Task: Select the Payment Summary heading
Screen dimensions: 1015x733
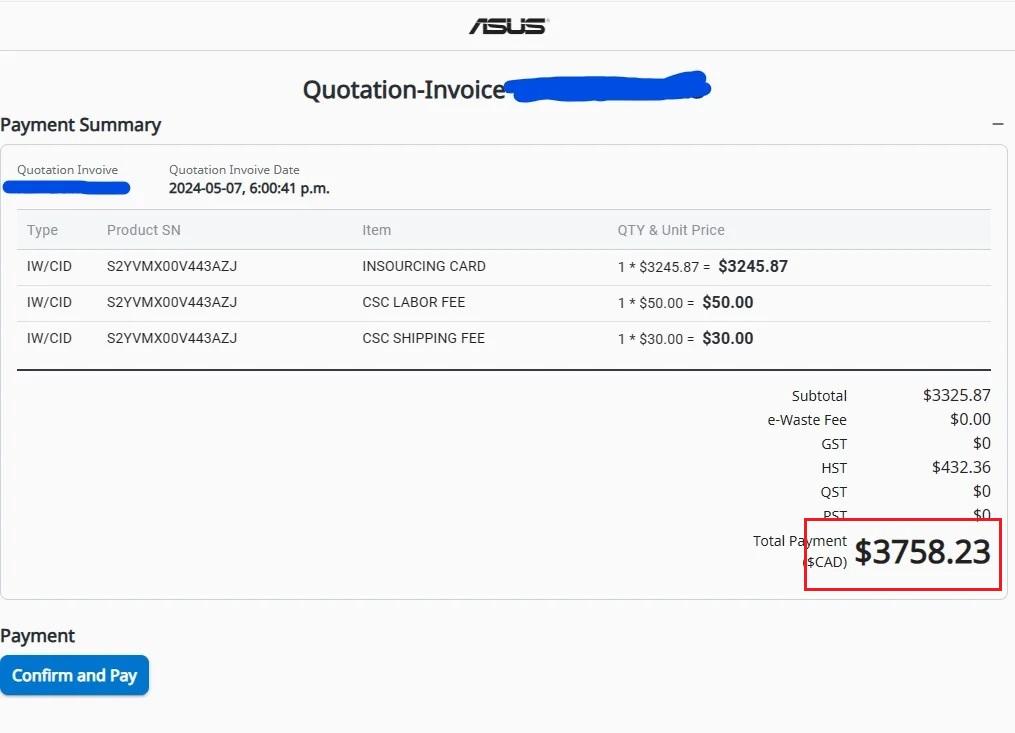Action: (x=81, y=125)
